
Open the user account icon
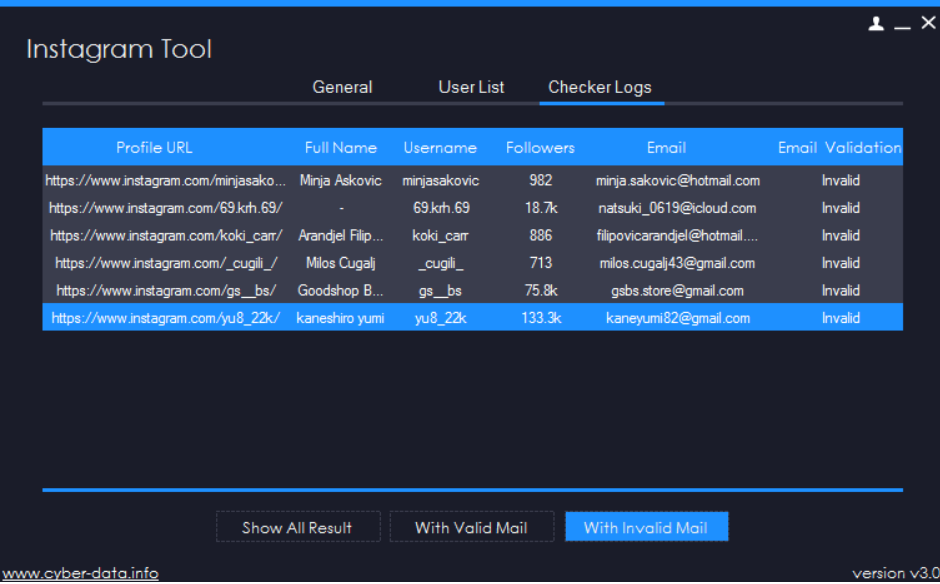(x=876, y=23)
